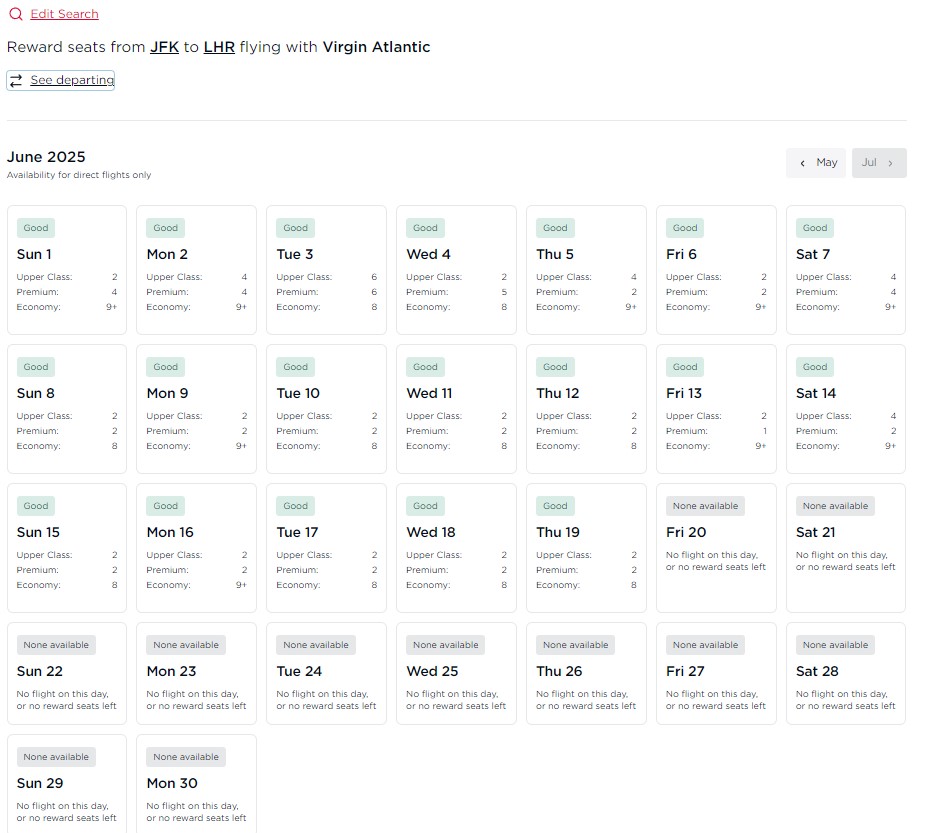Viewport: 925px width, 833px height.
Task: Click the magnifier icon beside Edit Search
Action: point(15,14)
